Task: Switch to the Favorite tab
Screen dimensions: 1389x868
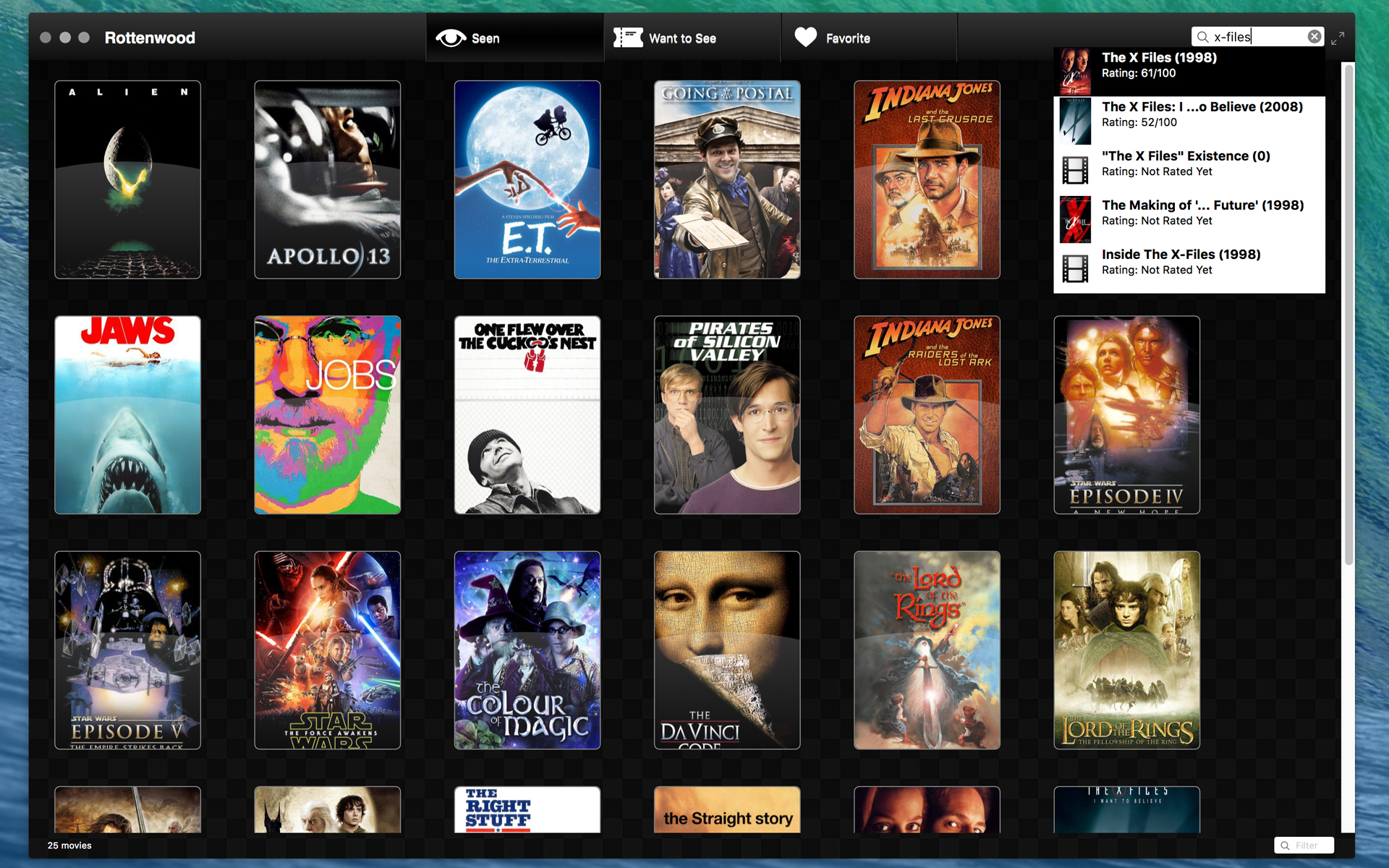Action: click(869, 38)
